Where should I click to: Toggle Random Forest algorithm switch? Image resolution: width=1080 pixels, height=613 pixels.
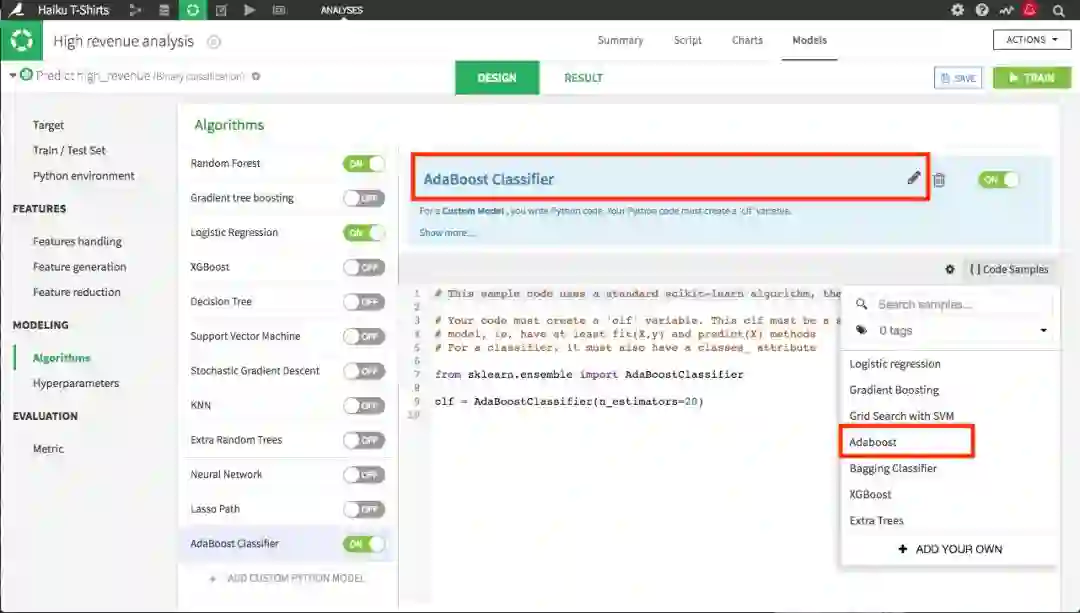pyautogui.click(x=364, y=164)
